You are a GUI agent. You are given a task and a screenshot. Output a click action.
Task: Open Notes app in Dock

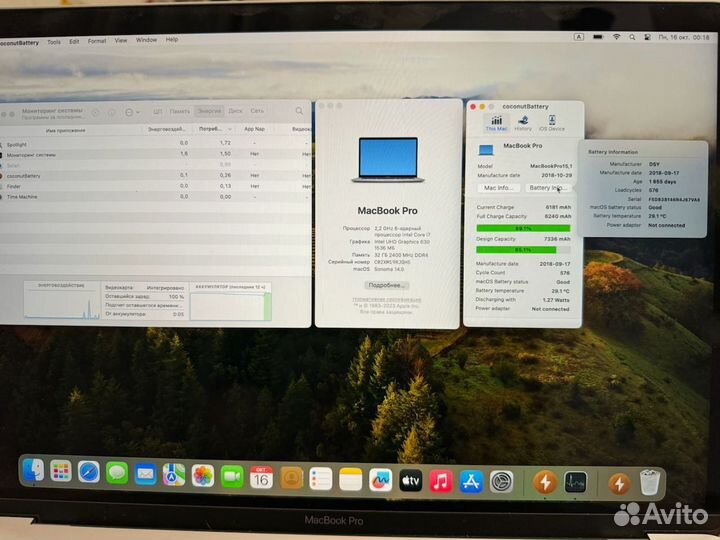tap(350, 480)
